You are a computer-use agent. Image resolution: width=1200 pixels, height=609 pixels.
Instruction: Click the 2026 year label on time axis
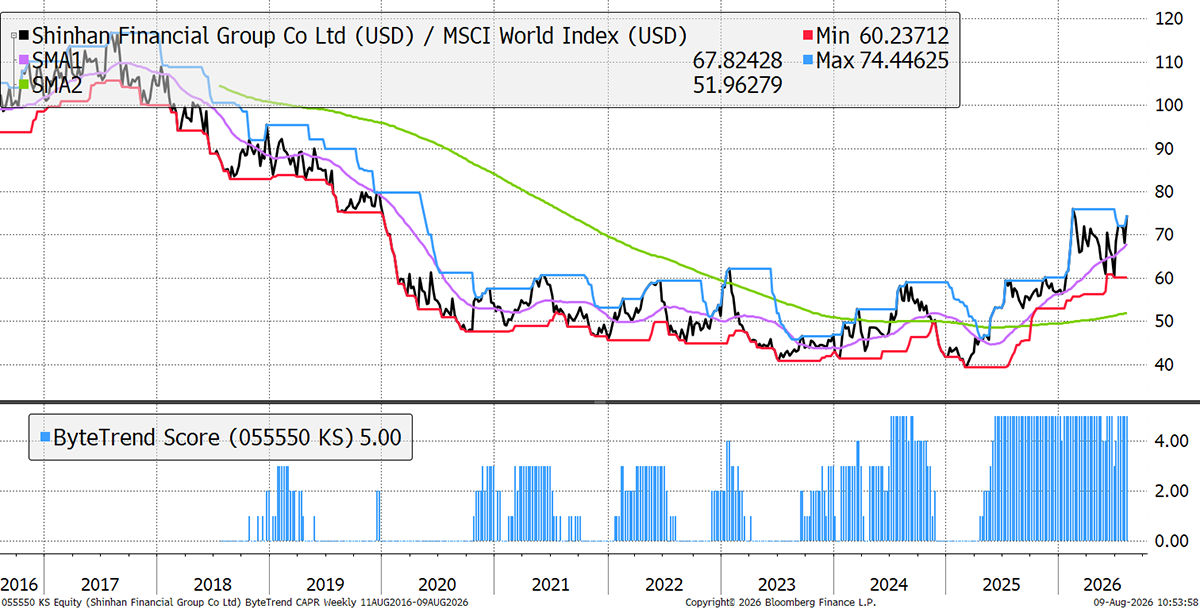(x=1100, y=583)
